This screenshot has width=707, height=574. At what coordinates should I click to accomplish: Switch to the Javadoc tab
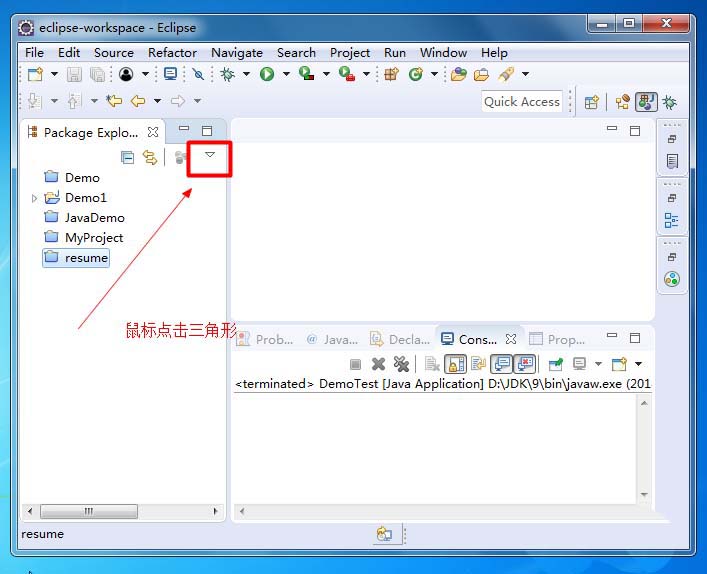[x=332, y=339]
